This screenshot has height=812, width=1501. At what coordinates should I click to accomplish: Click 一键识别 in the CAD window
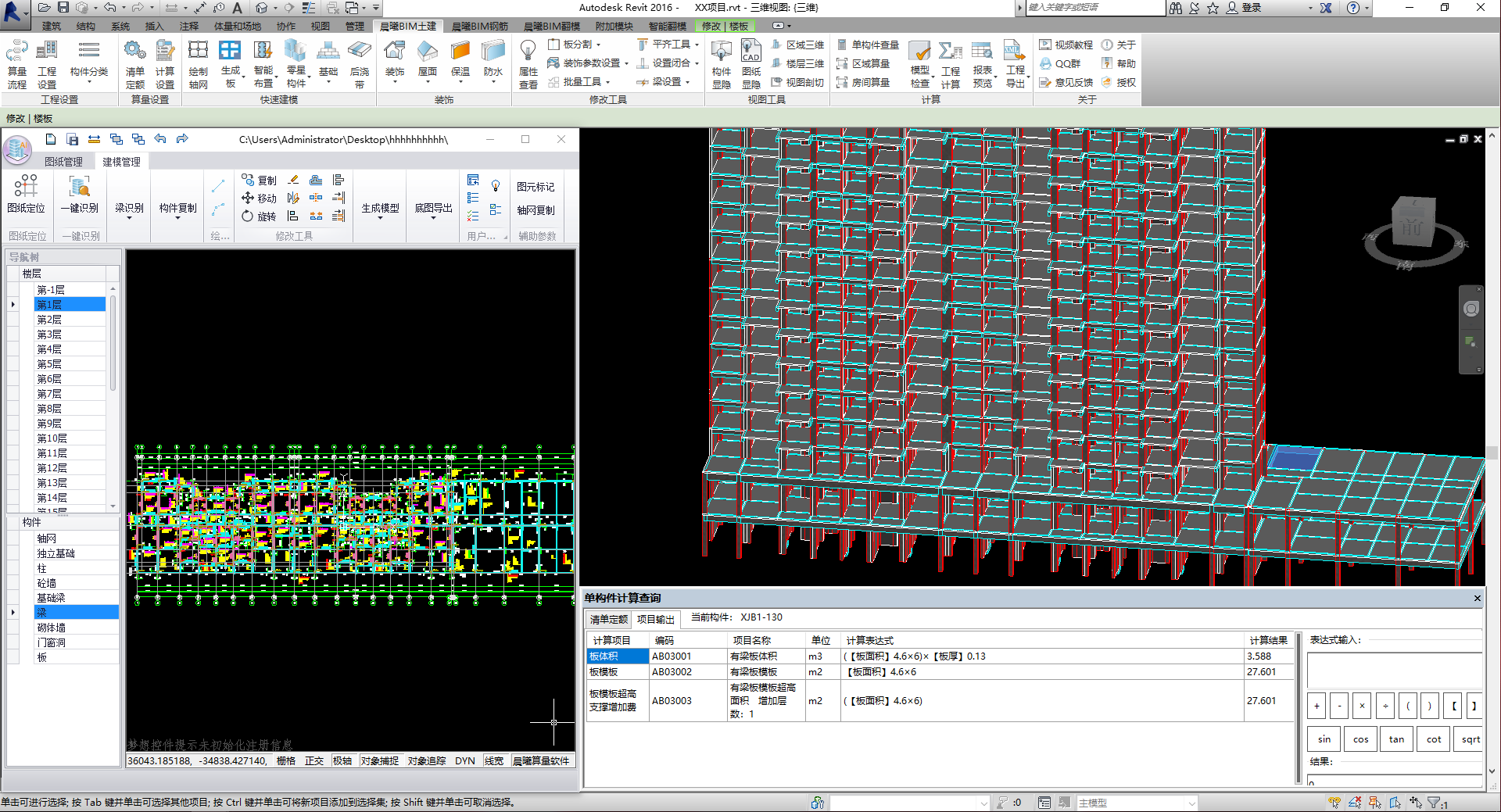[x=80, y=194]
